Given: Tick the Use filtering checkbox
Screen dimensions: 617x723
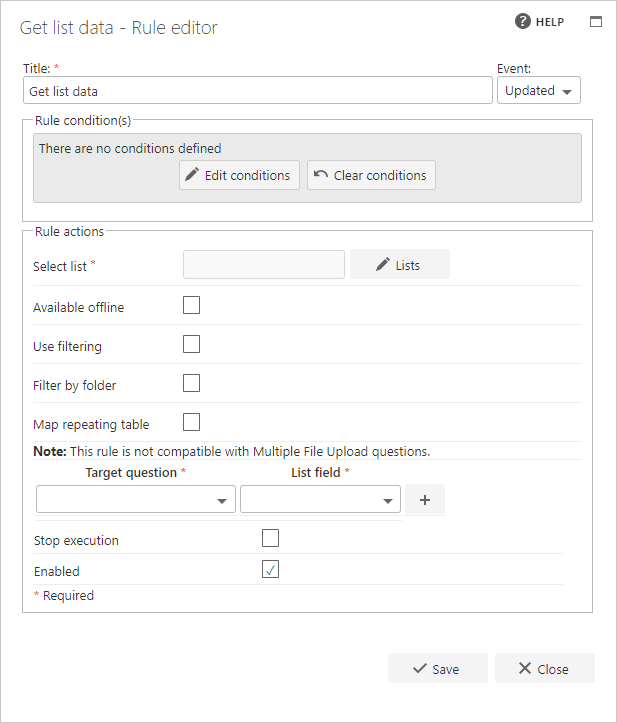Looking at the screenshot, I should (x=191, y=344).
